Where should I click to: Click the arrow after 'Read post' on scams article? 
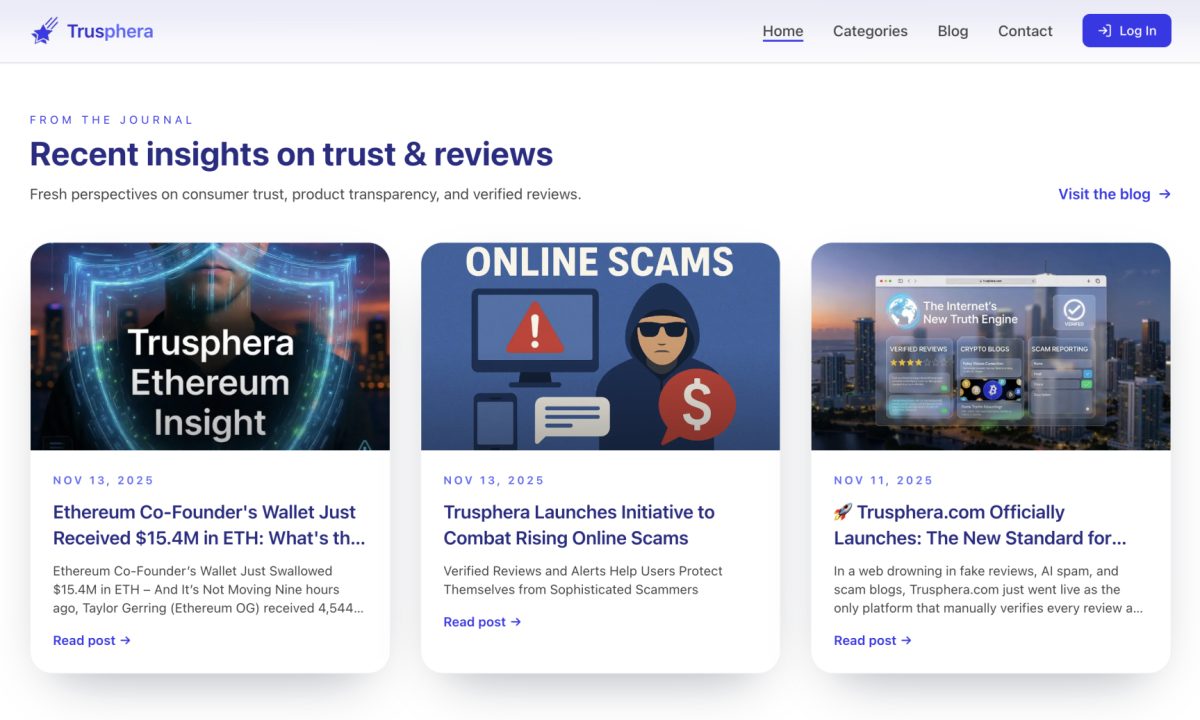pyautogui.click(x=515, y=621)
